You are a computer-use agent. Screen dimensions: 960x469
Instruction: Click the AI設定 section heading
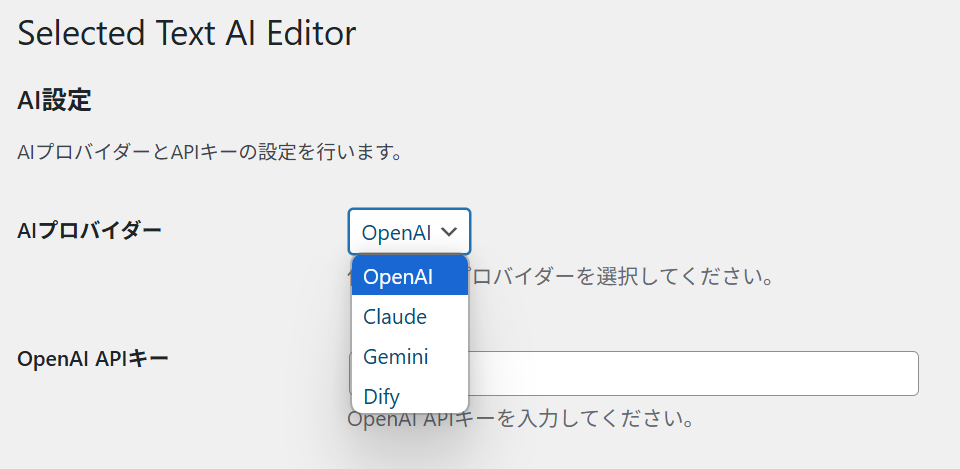tap(54, 100)
